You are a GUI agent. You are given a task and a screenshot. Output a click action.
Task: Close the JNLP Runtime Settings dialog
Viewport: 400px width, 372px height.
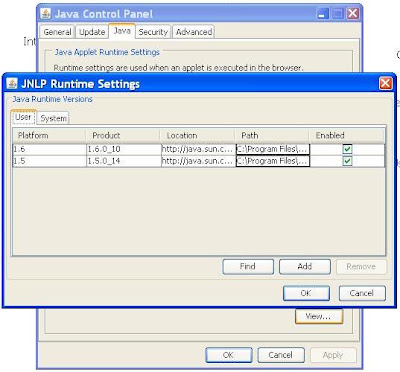point(385,83)
